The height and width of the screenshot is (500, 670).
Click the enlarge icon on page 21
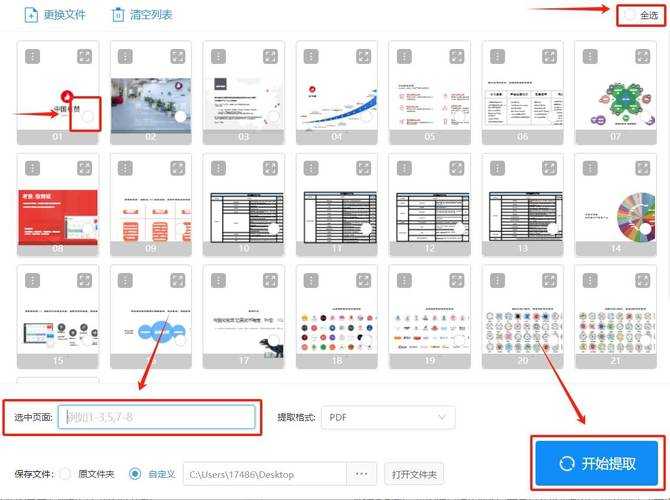[x=643, y=280]
